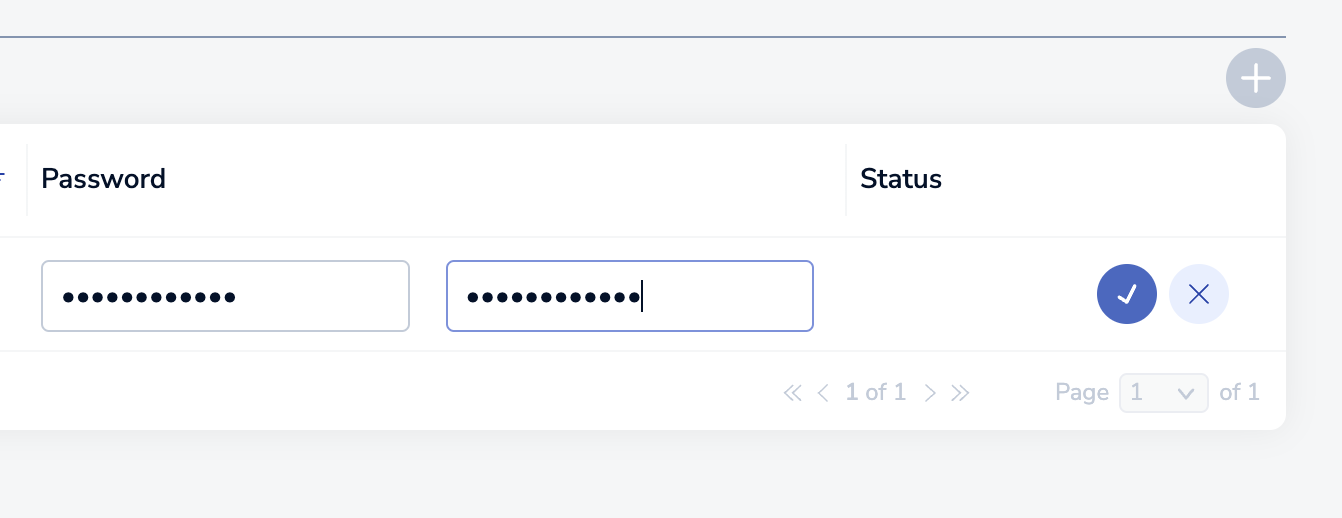Click the divider left of Password header
The image size is (1342, 518).
click(x=27, y=180)
